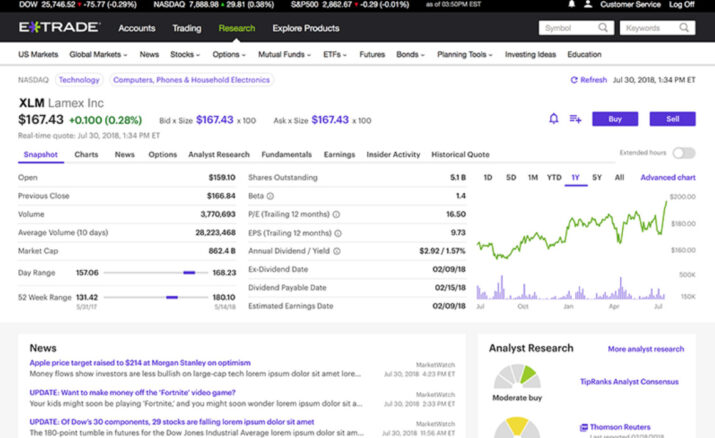Viewport: 715px width, 438px height.
Task: Click the Technology sector tag
Action: [x=79, y=80]
